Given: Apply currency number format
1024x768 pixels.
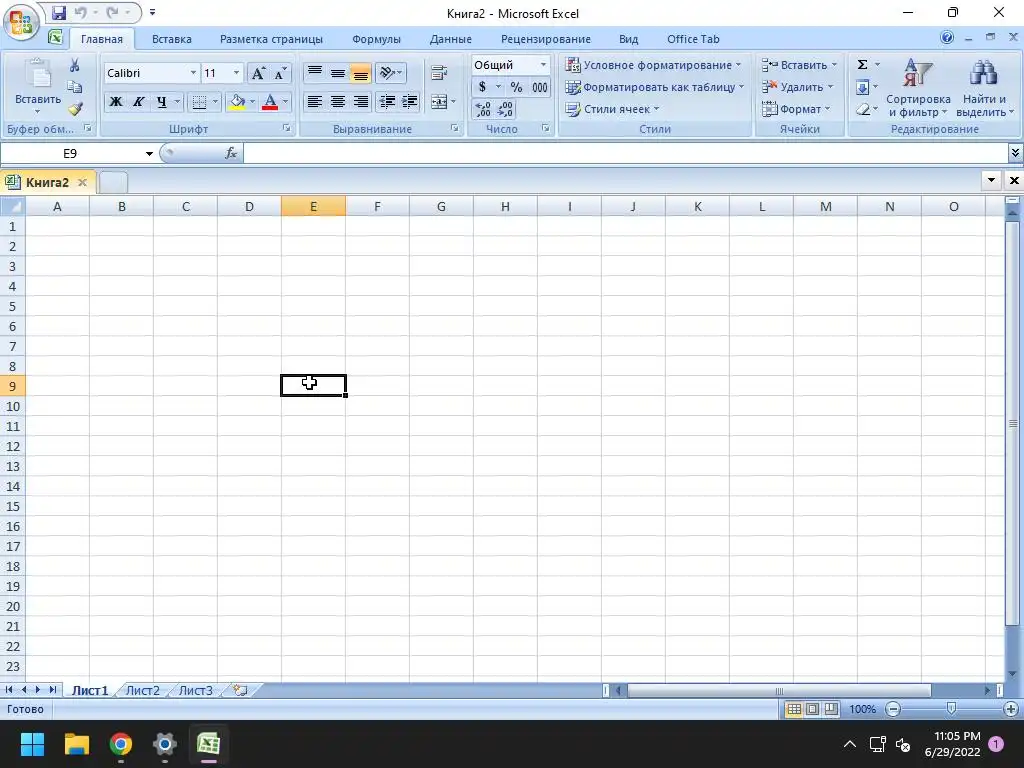Looking at the screenshot, I should tap(482, 87).
